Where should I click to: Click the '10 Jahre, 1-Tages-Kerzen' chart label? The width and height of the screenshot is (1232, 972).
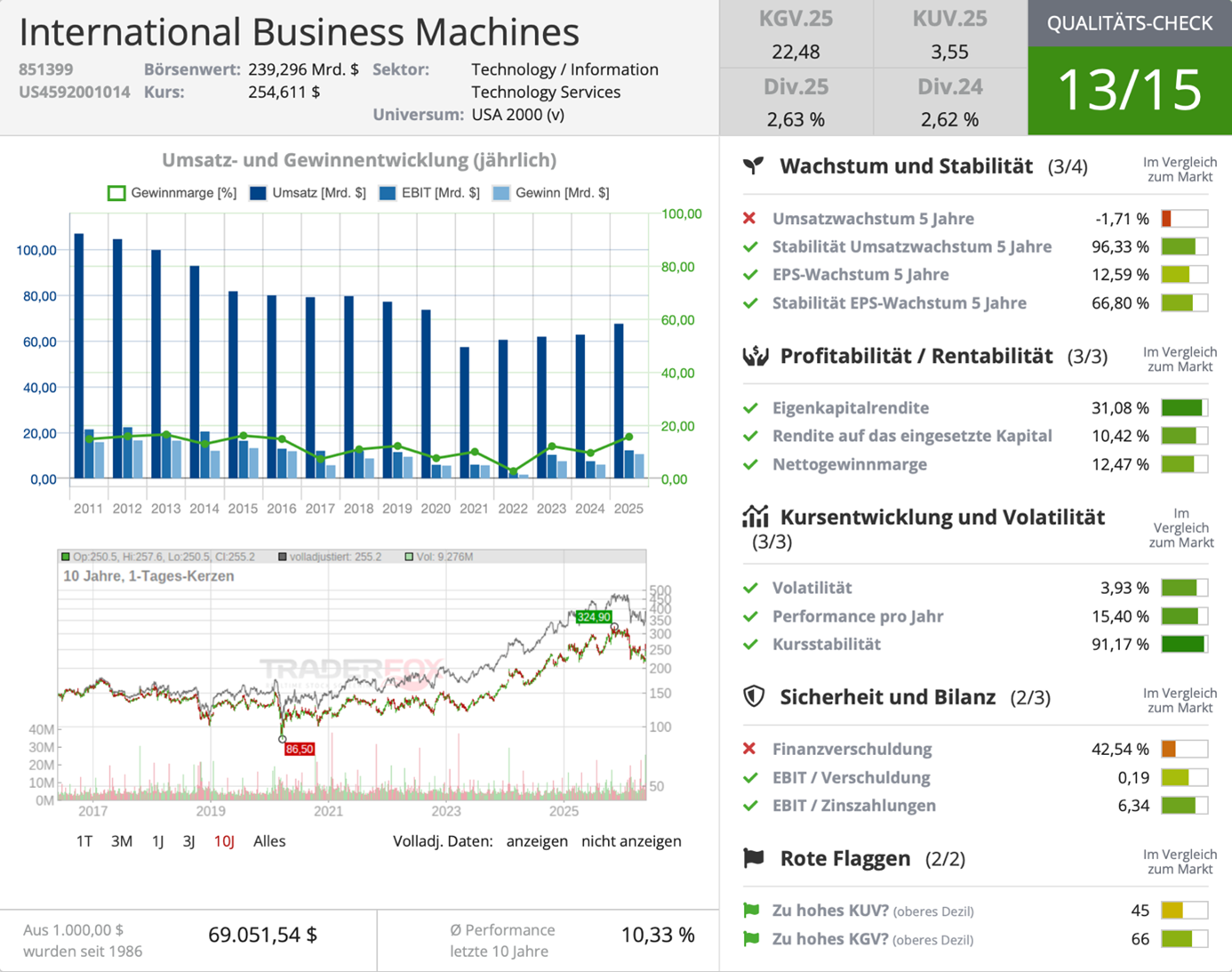[148, 576]
